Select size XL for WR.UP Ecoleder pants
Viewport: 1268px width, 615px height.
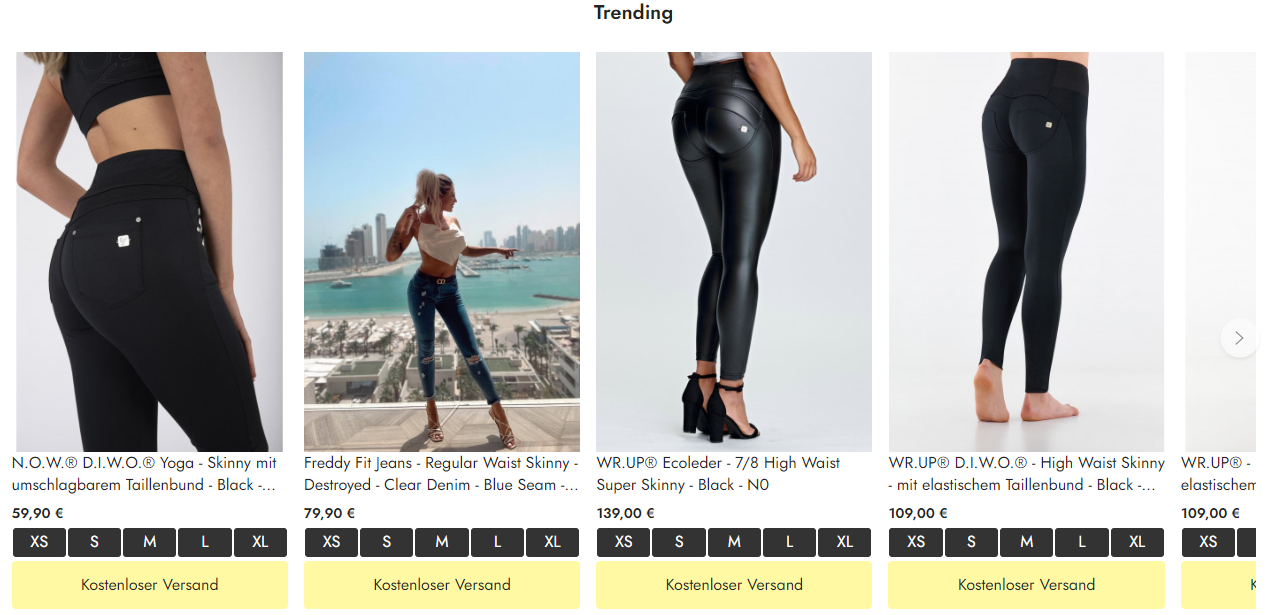[845, 542]
